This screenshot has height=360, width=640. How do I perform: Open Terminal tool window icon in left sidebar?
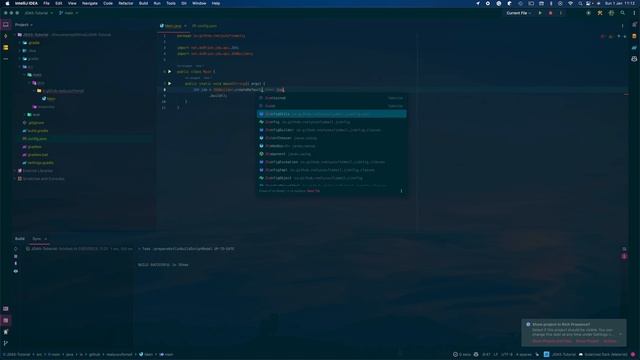[6, 309]
